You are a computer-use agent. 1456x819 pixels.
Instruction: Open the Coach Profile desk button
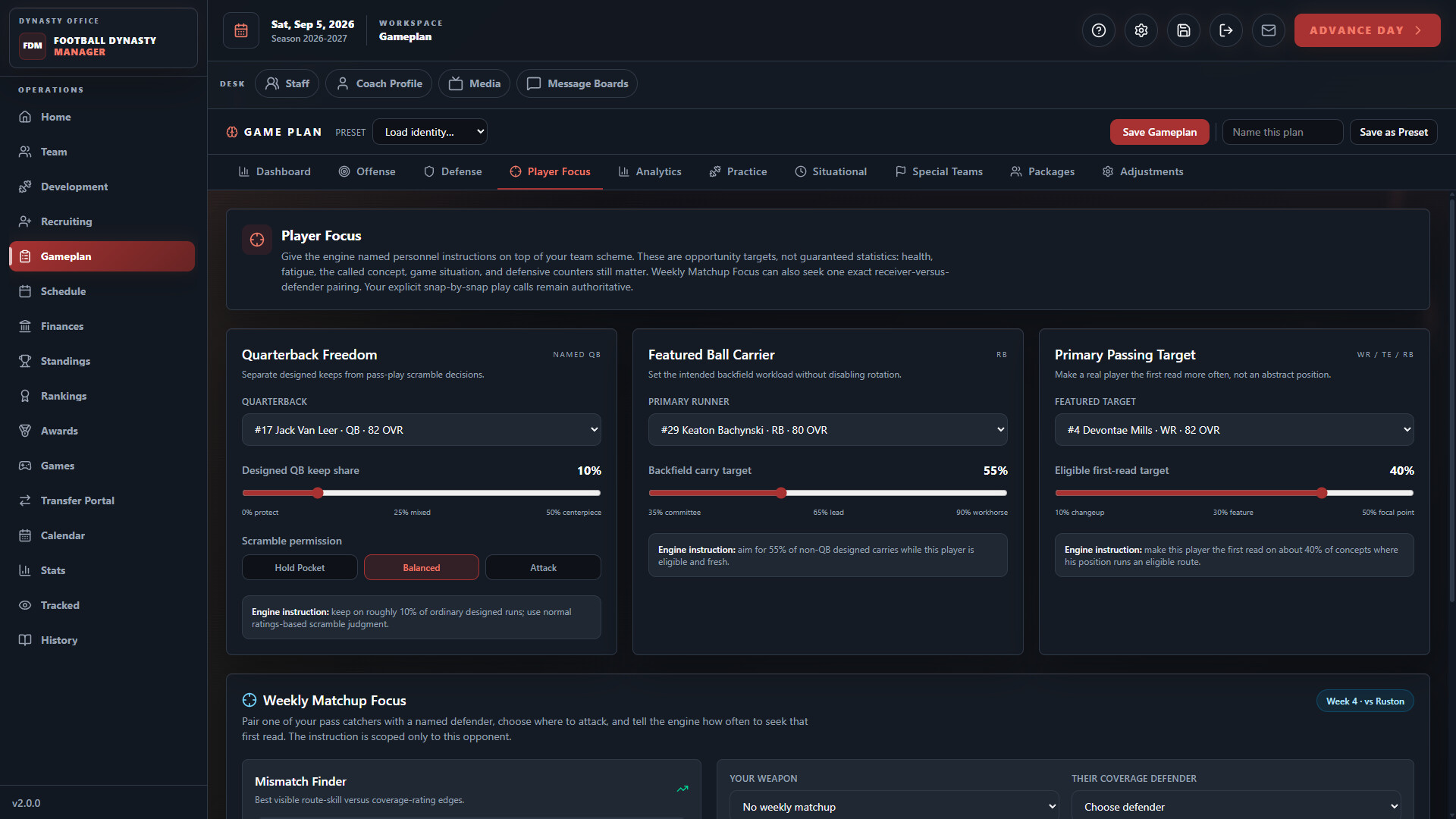click(378, 83)
